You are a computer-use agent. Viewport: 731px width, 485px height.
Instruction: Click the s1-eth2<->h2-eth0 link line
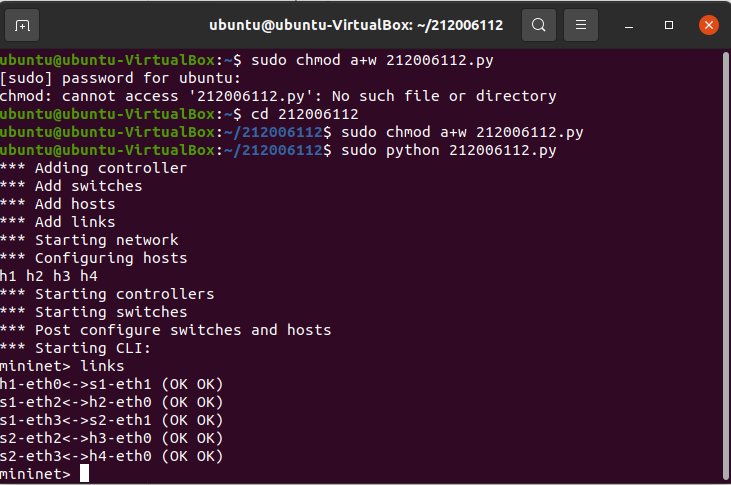pos(111,402)
